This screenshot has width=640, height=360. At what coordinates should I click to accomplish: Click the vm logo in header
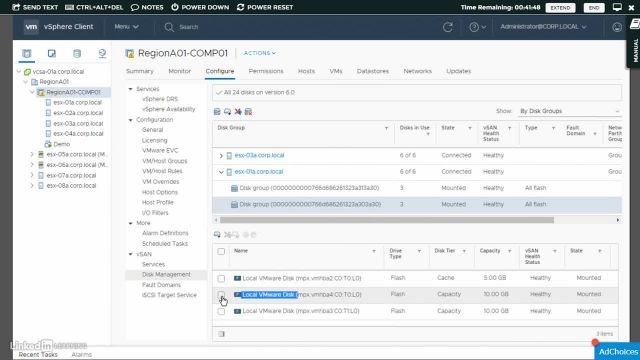coord(31,27)
